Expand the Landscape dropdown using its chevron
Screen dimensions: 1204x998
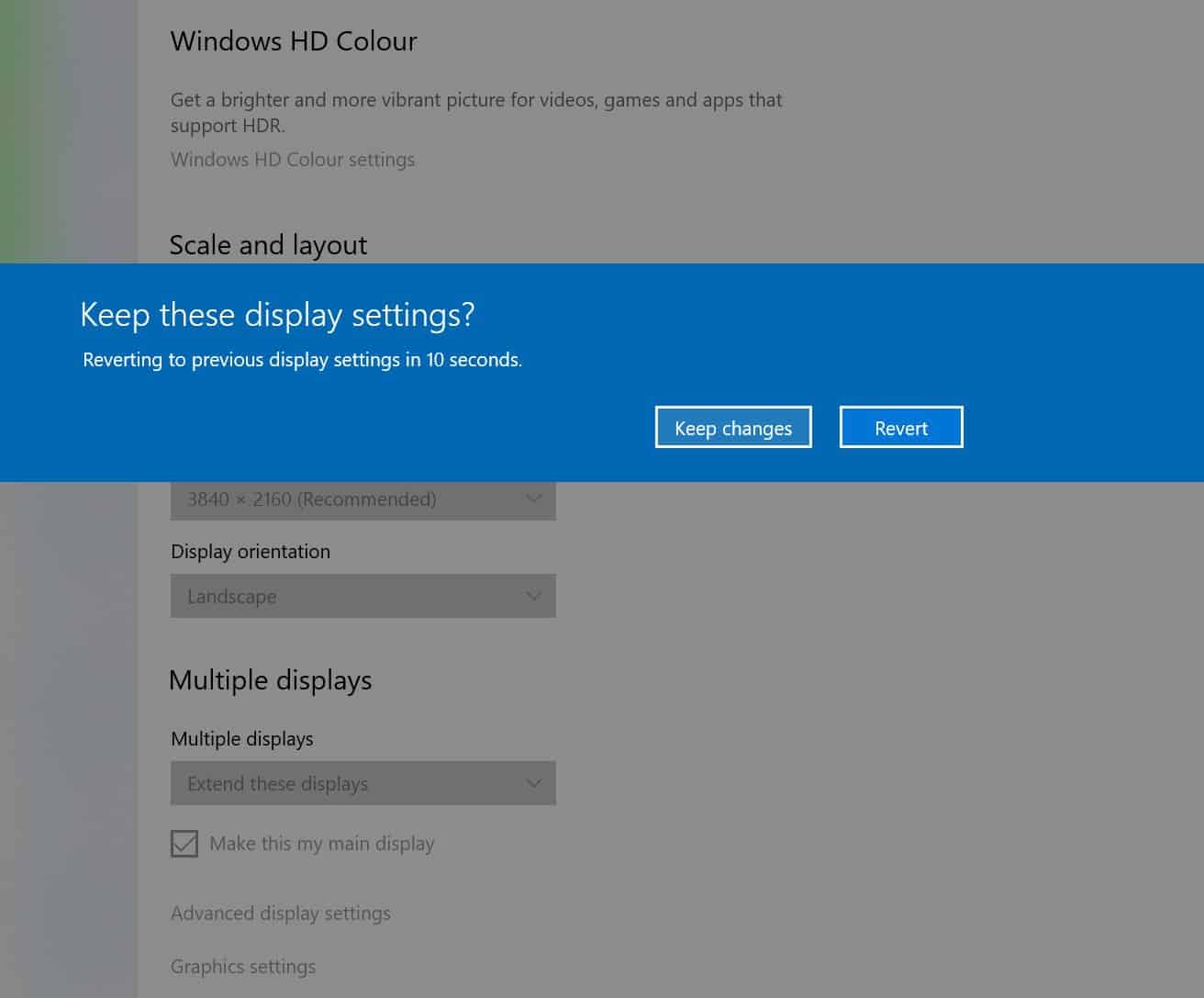pyautogui.click(x=533, y=596)
